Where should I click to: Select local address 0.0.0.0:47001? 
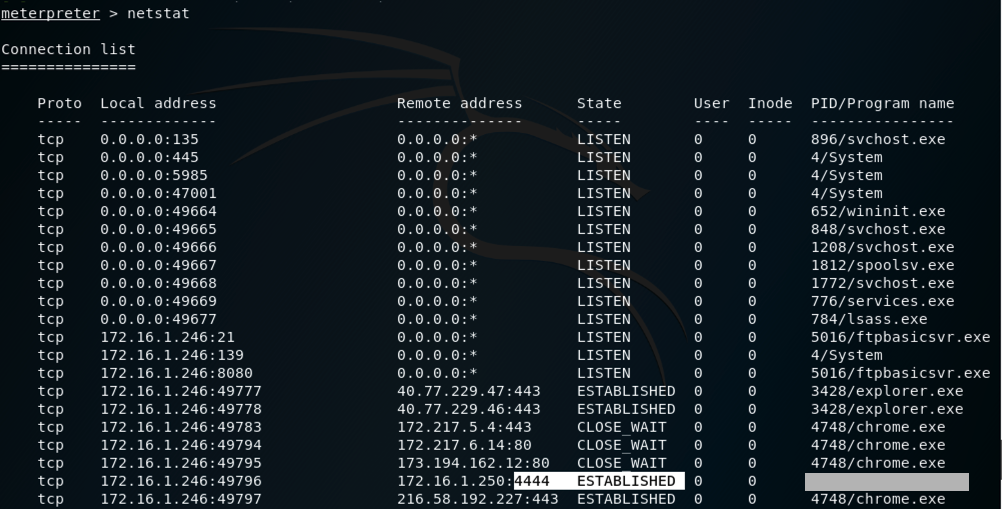click(x=158, y=193)
